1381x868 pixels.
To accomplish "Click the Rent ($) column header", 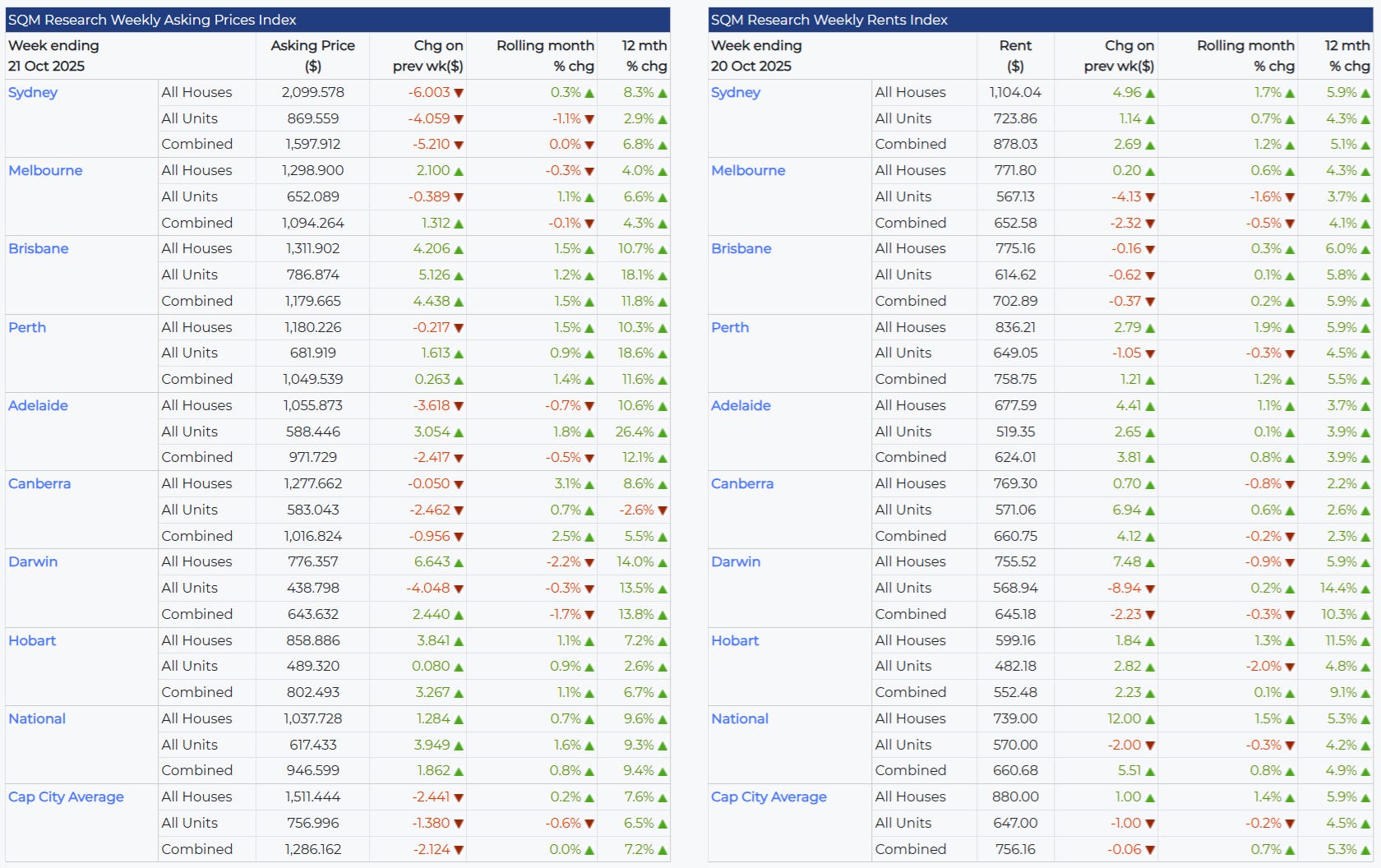I will (1015, 56).
